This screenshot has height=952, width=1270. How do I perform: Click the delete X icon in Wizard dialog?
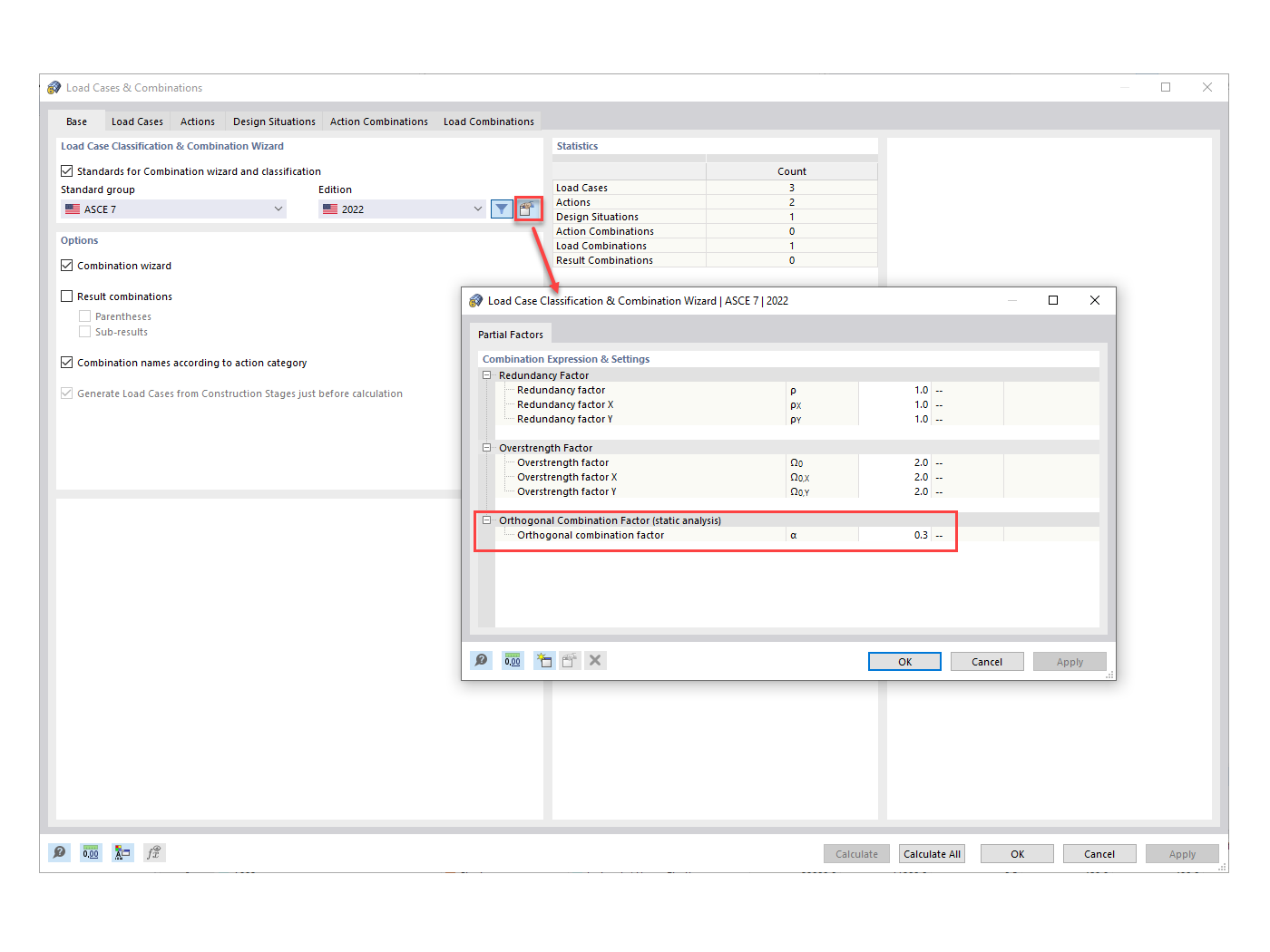click(x=595, y=660)
